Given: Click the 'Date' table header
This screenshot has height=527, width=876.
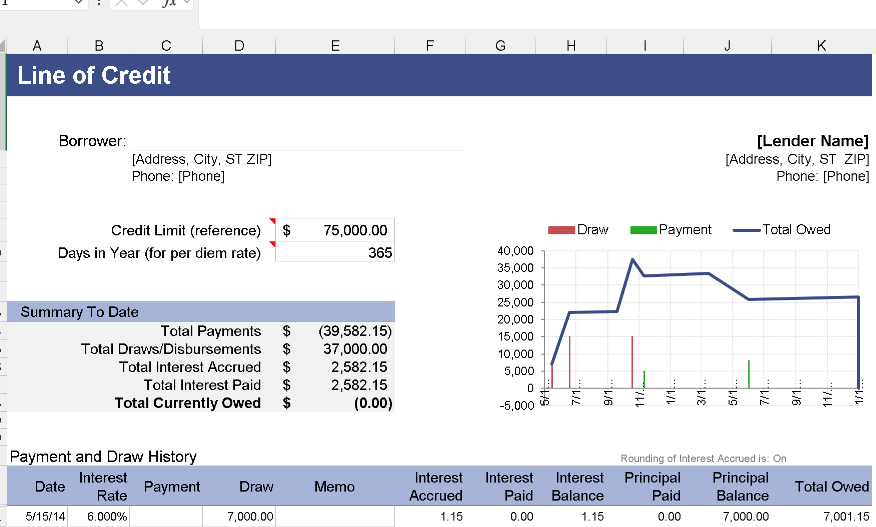Looking at the screenshot, I should click(x=50, y=487).
